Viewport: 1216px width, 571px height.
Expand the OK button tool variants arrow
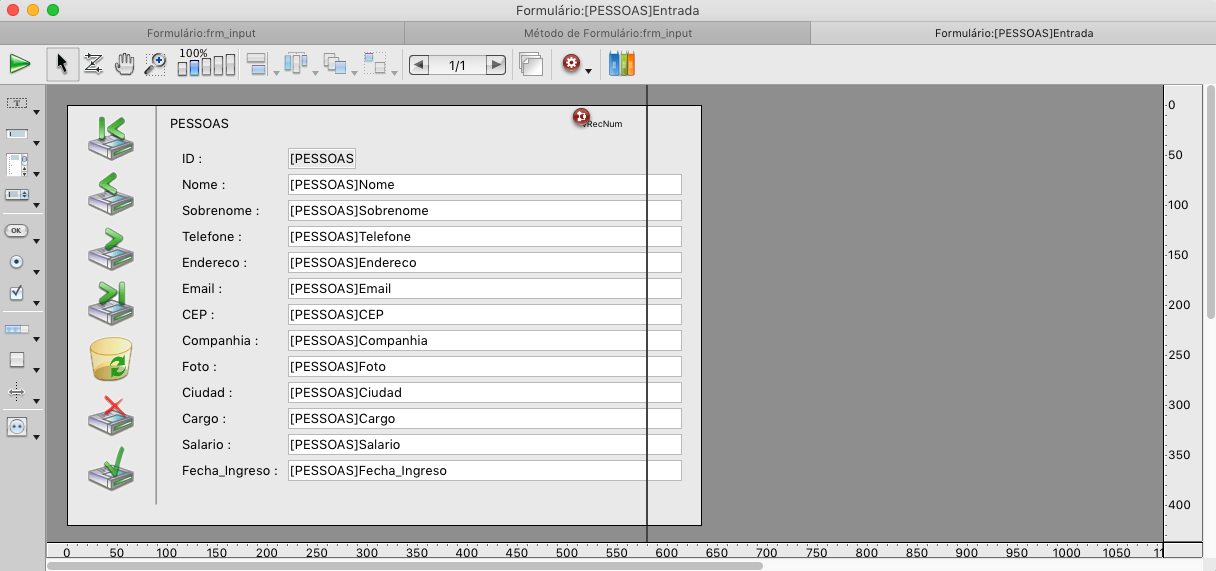click(x=37, y=241)
